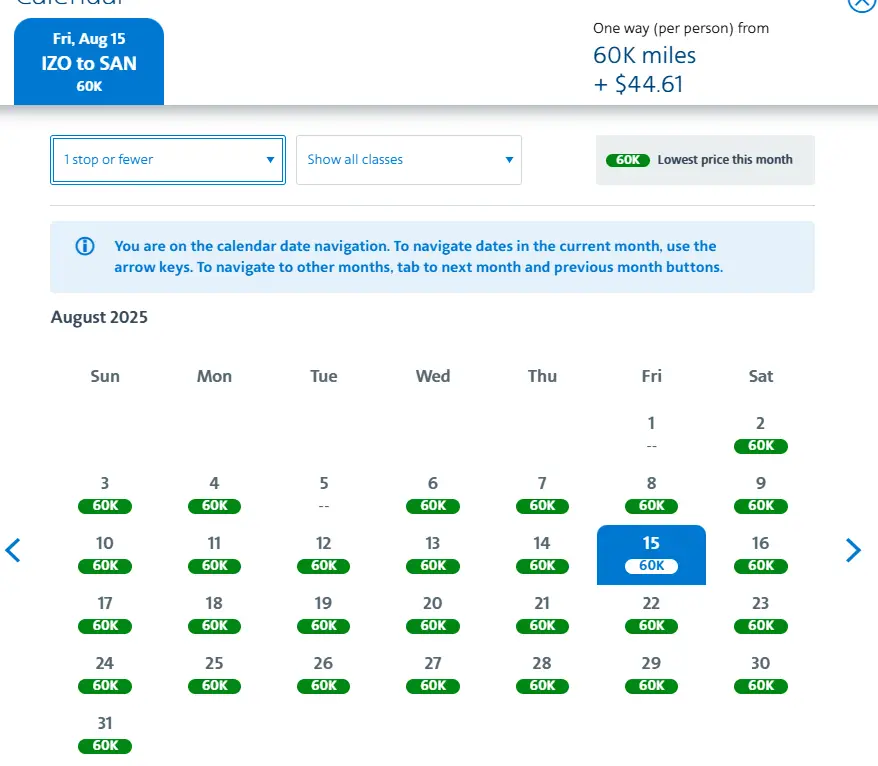Open the '1 stop or fewer' dropdown
This screenshot has height=766, width=878.
168,160
